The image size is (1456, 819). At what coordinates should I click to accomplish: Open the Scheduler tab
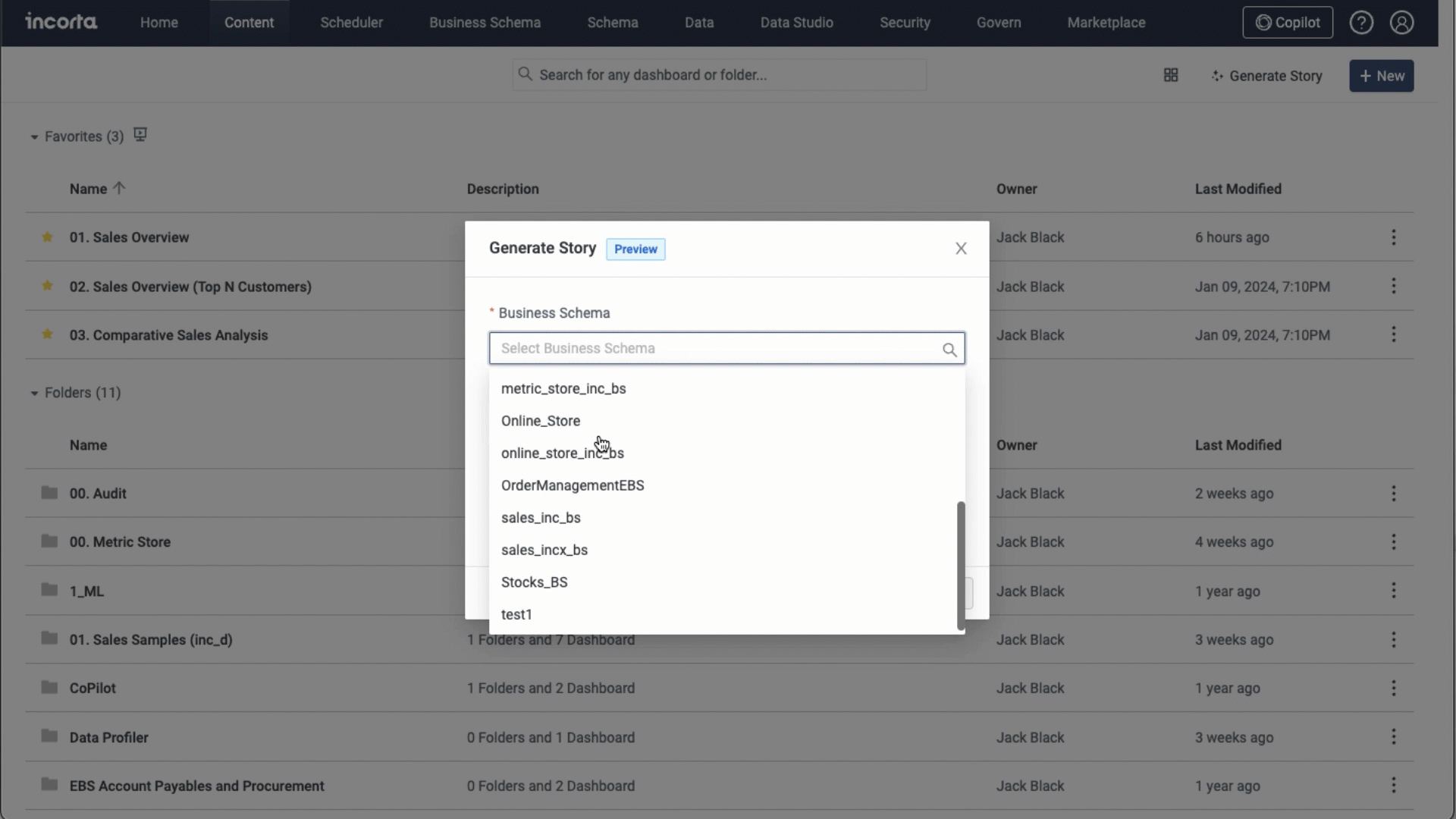351,23
